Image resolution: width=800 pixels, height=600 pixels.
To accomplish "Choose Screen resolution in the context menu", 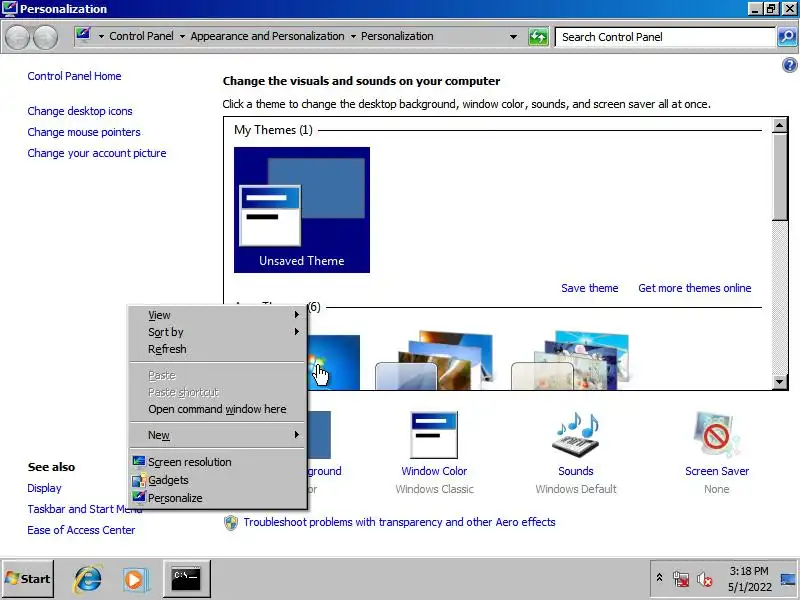I will [218, 462].
